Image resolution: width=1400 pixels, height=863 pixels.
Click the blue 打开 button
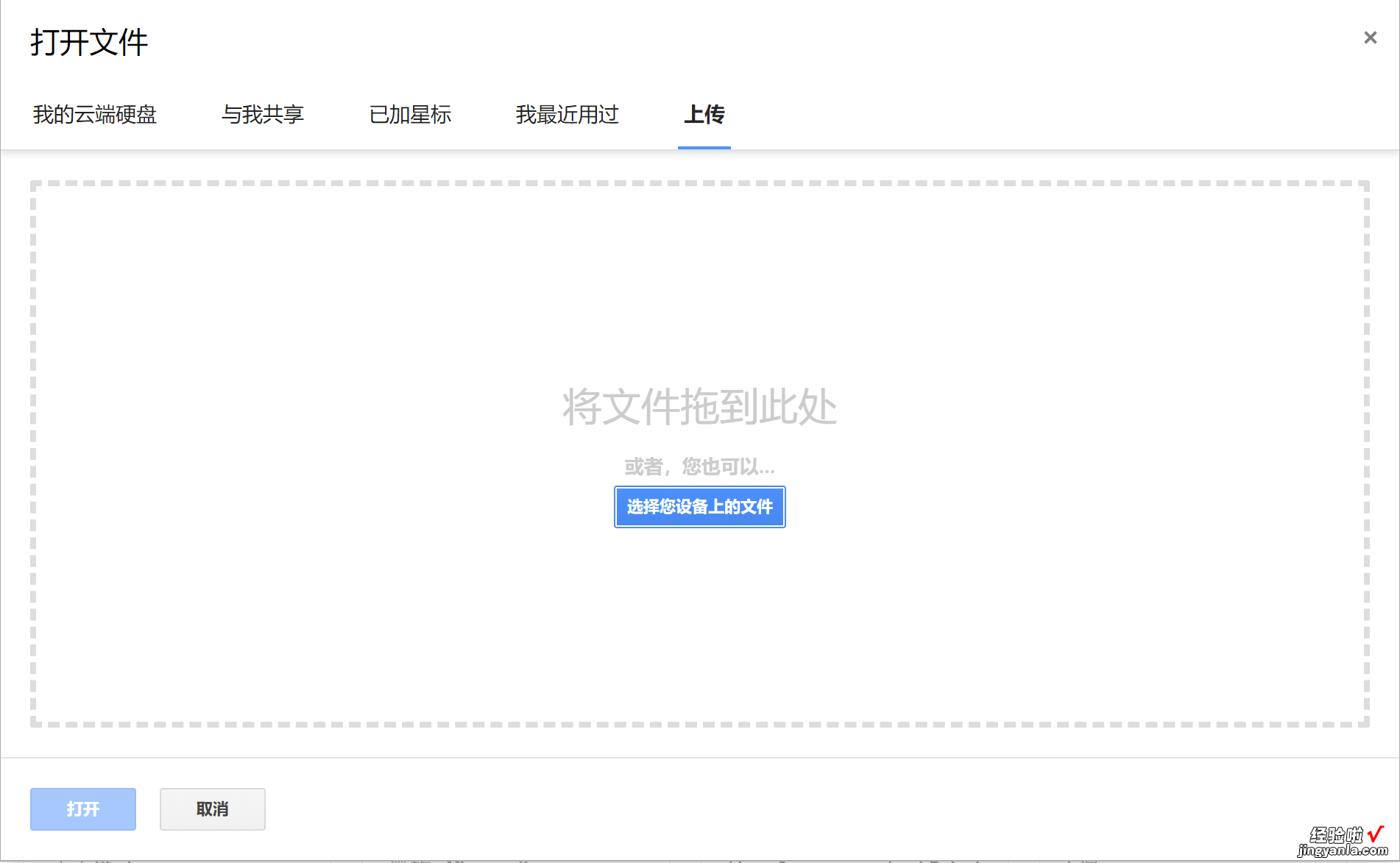83,809
